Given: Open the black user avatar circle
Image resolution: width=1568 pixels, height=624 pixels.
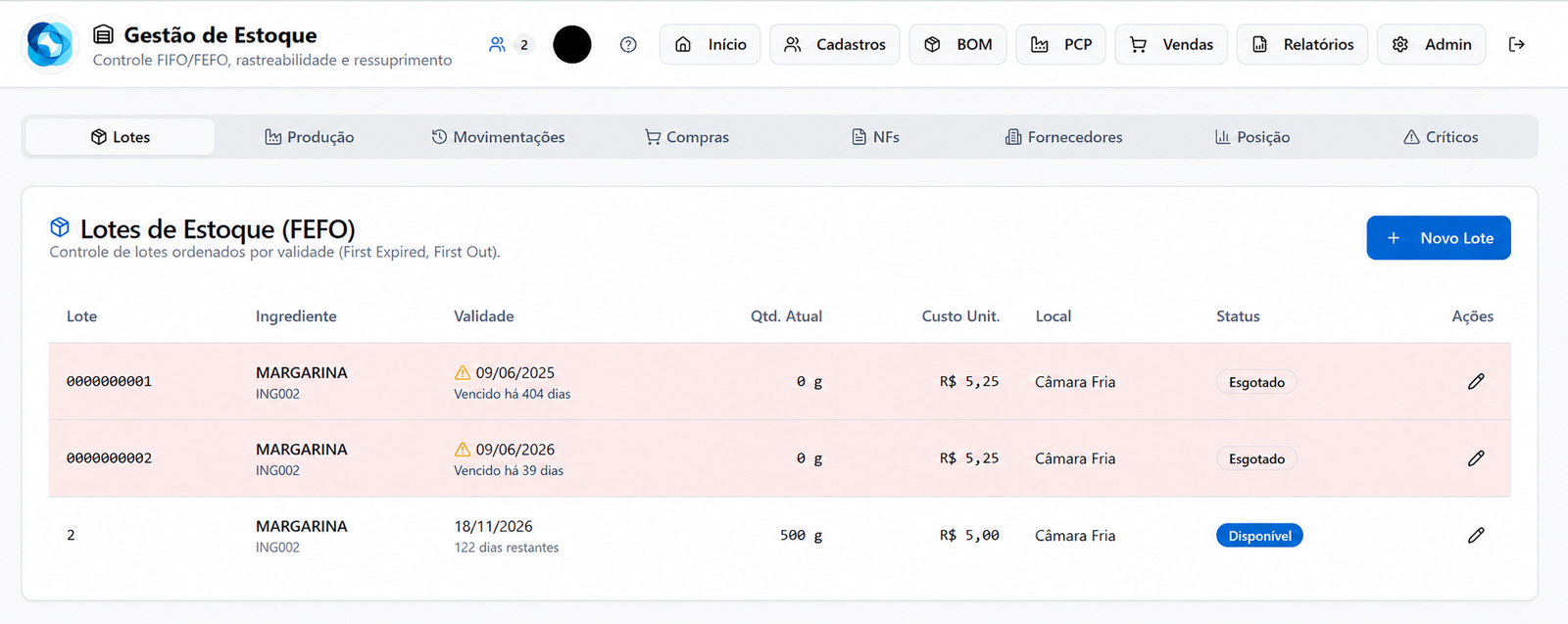Looking at the screenshot, I should pos(572,44).
